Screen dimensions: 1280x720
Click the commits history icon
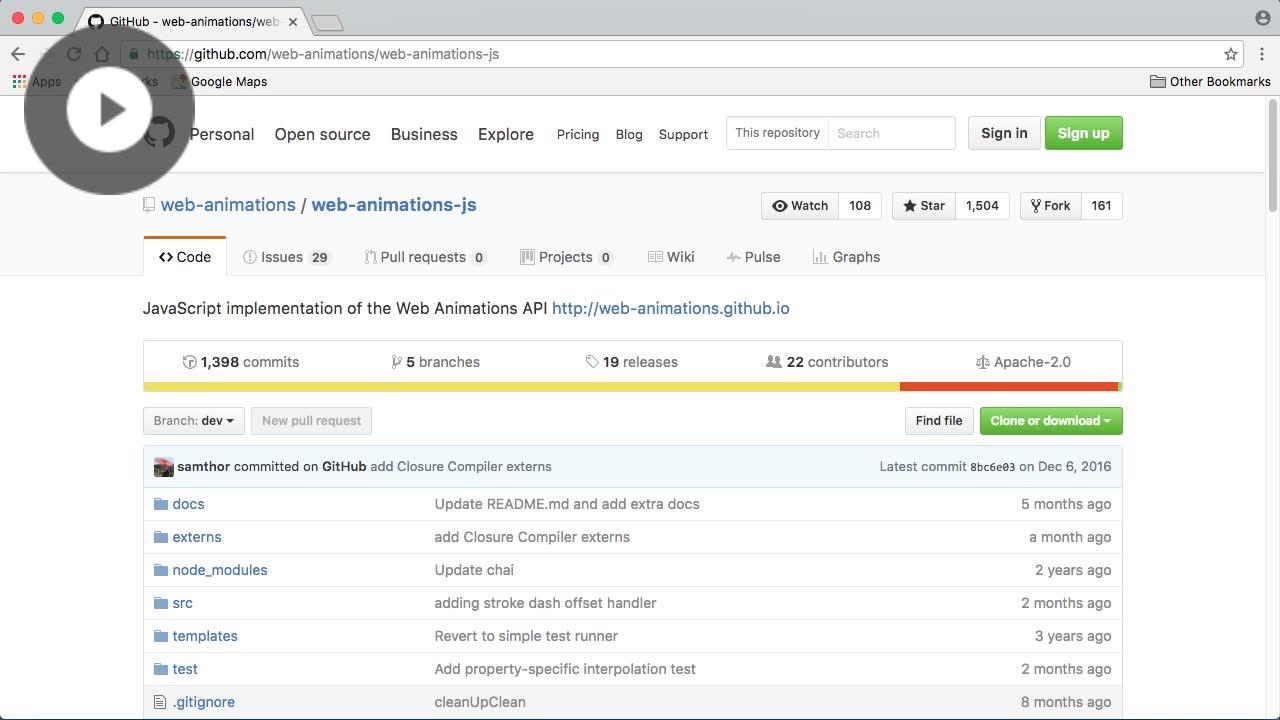[189, 362]
